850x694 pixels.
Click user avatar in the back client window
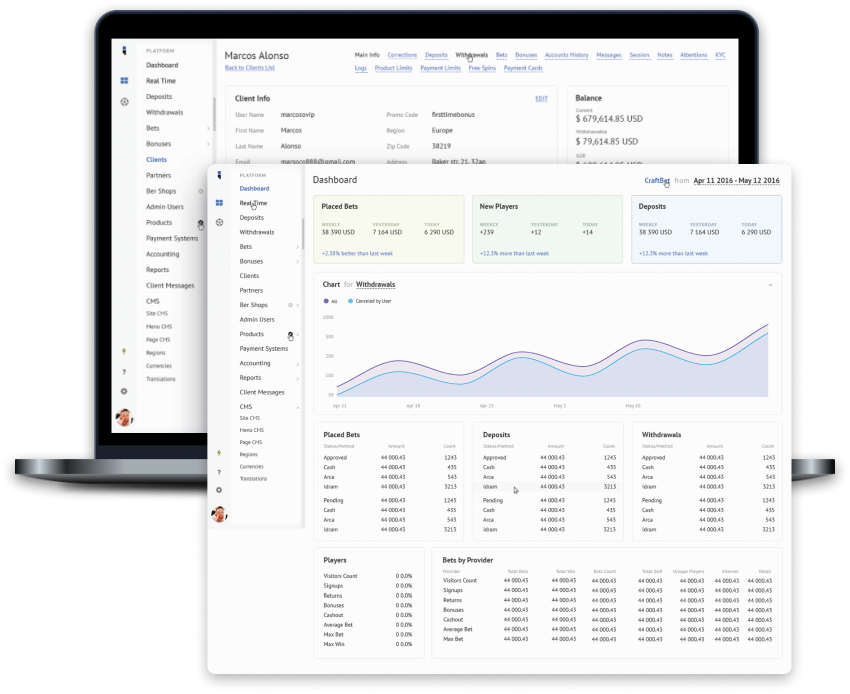(124, 417)
